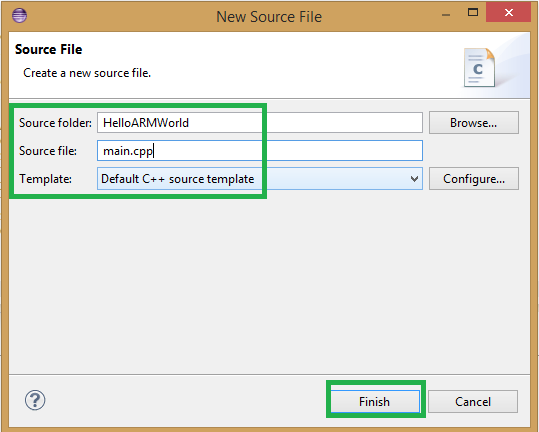
Task: Open help via question mark icon
Action: [35, 400]
